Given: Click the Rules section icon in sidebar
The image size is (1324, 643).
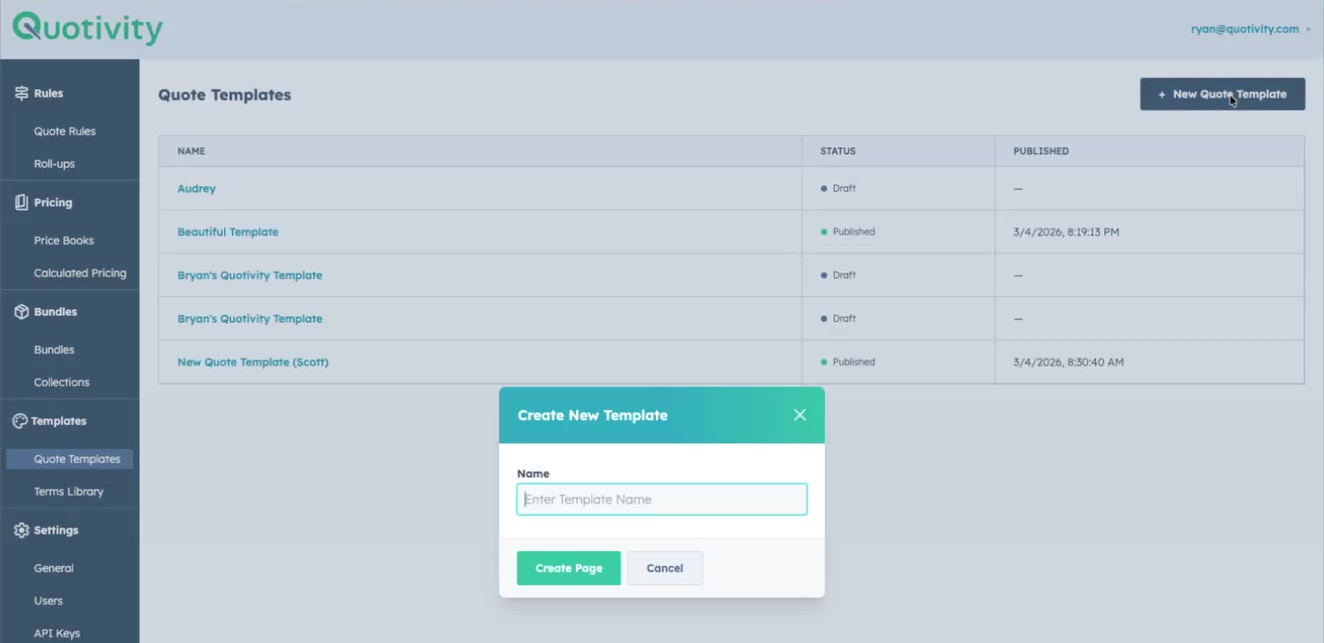Looking at the screenshot, I should [21, 93].
